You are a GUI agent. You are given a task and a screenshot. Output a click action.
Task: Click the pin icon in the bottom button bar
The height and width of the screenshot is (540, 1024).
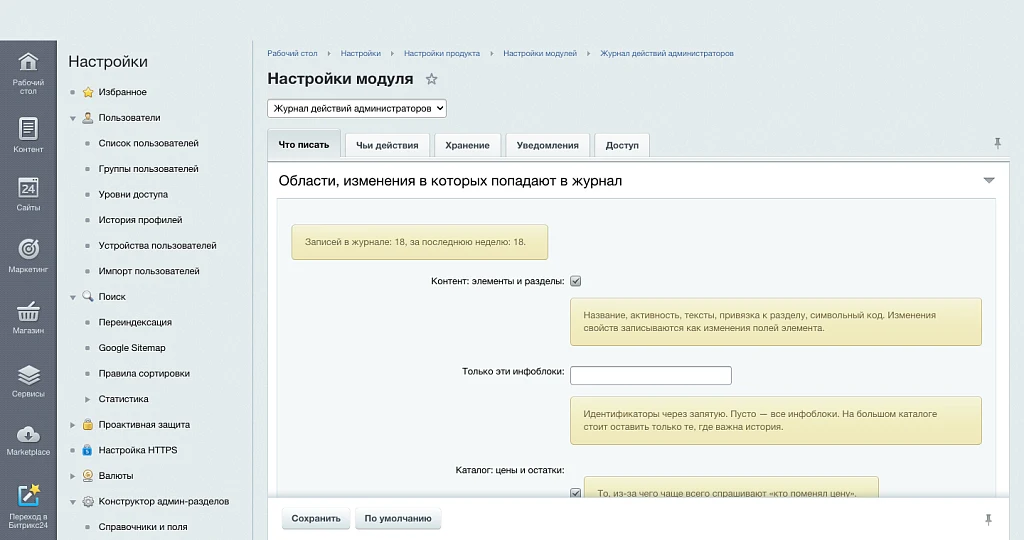(988, 519)
